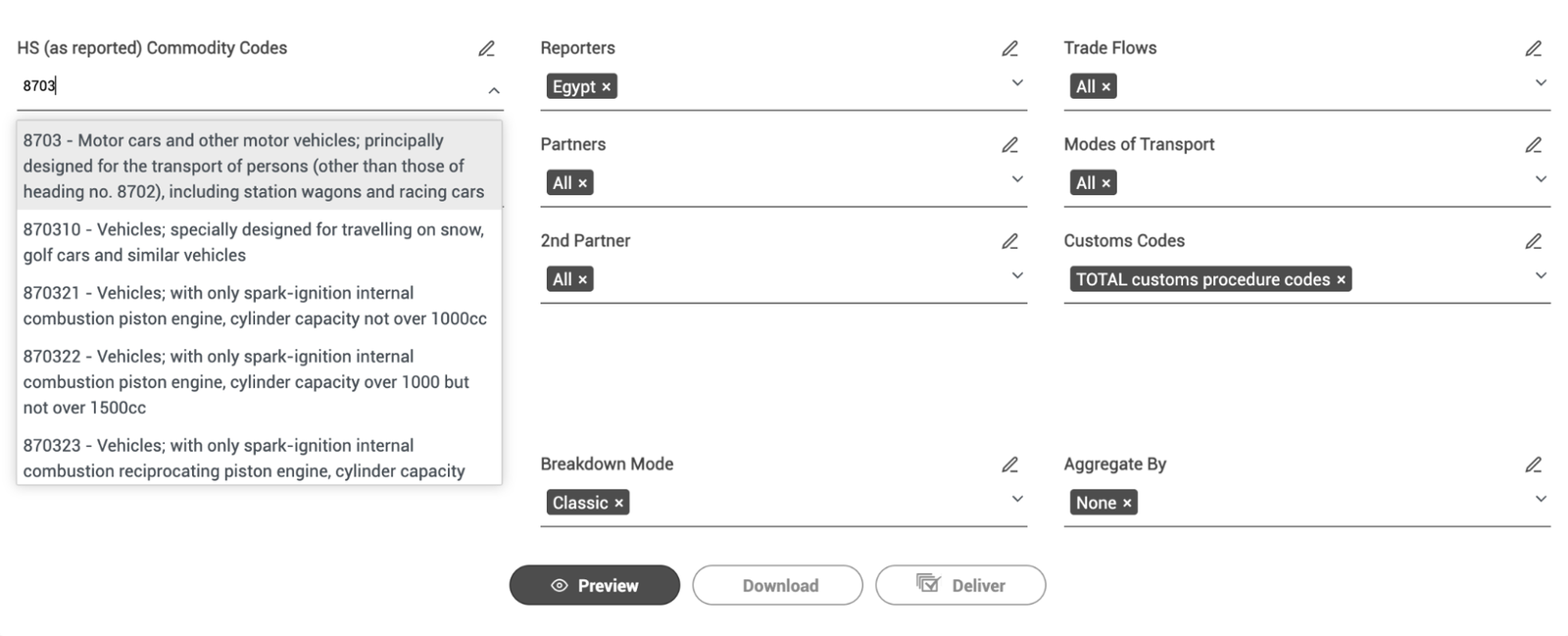This screenshot has height=636, width=1568.
Task: Click edit pencil icon next to Reporters
Action: 1009,49
